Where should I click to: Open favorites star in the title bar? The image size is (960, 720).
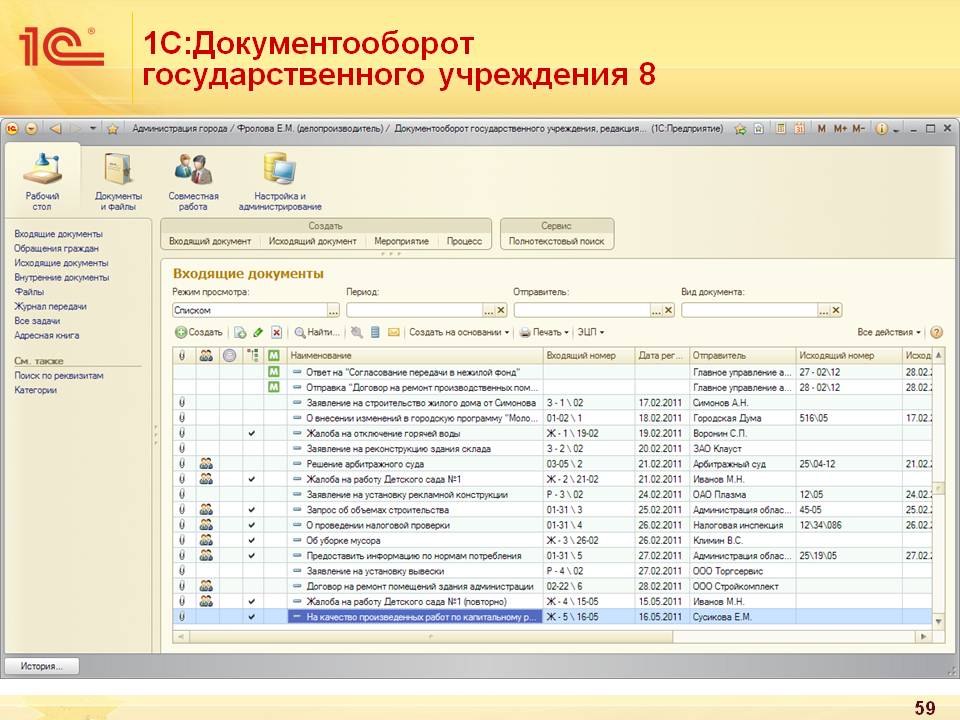pyautogui.click(x=112, y=129)
